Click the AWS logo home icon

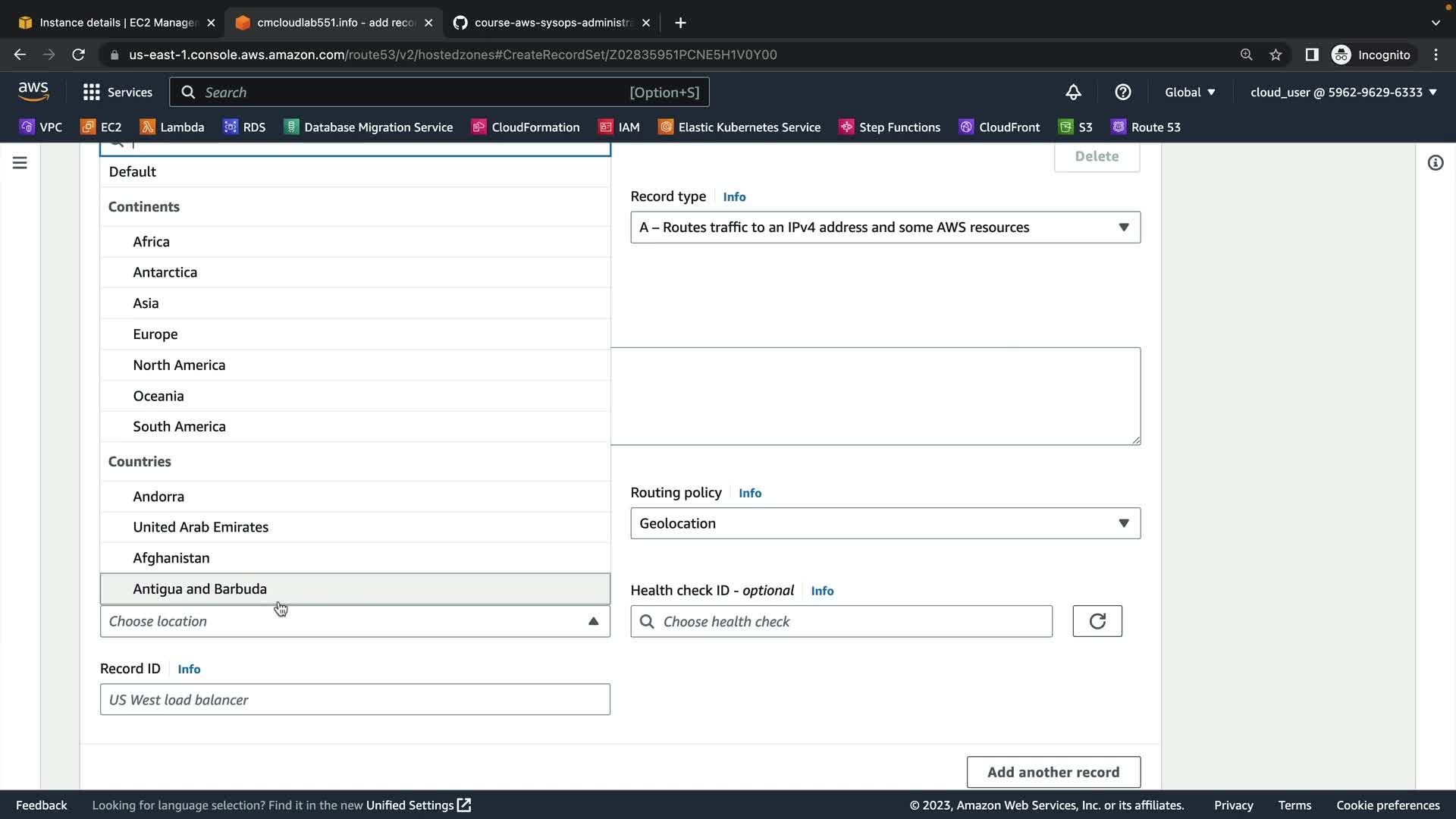tap(33, 92)
